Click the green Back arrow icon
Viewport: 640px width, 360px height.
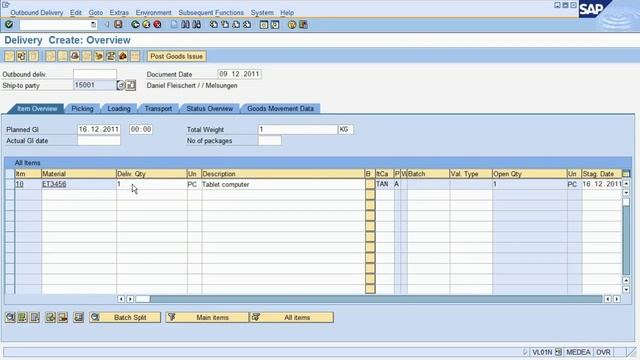coord(135,24)
